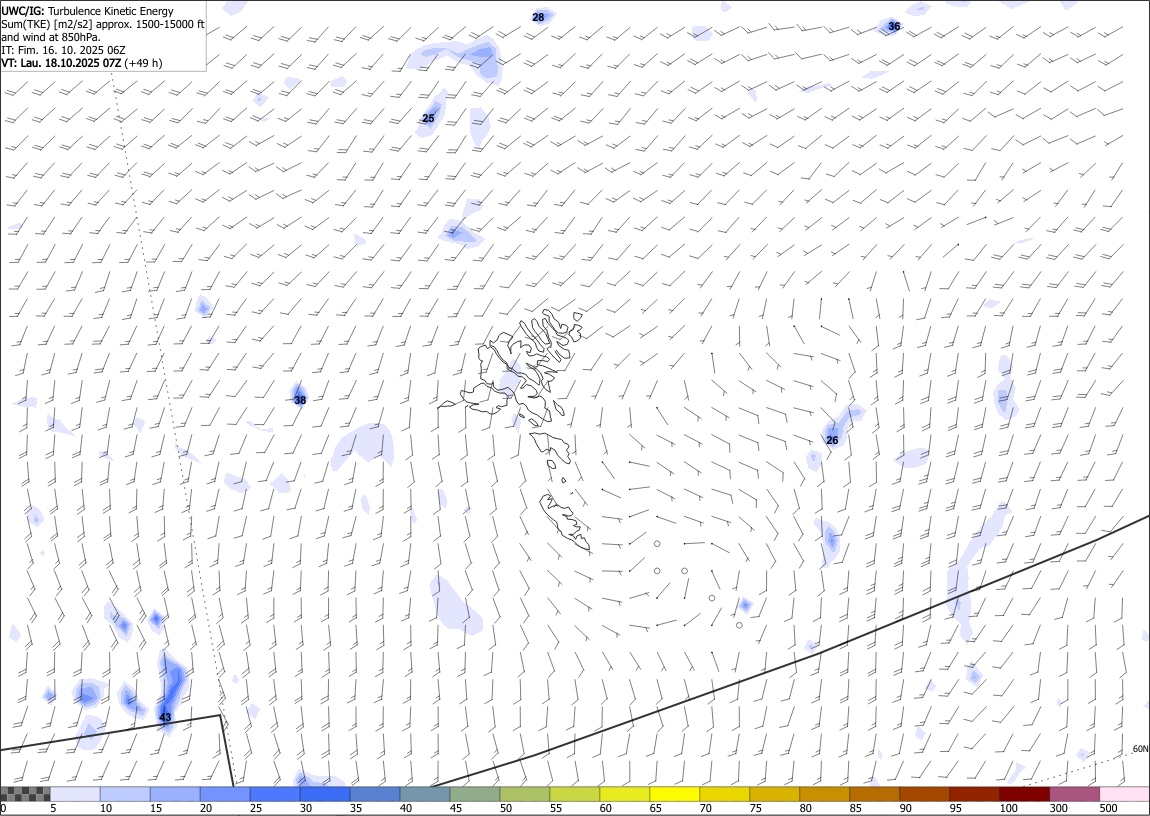This screenshot has height=816, width=1150.
Task: Pick the 10–15 light blue legend swatch
Action: pyautogui.click(x=125, y=794)
